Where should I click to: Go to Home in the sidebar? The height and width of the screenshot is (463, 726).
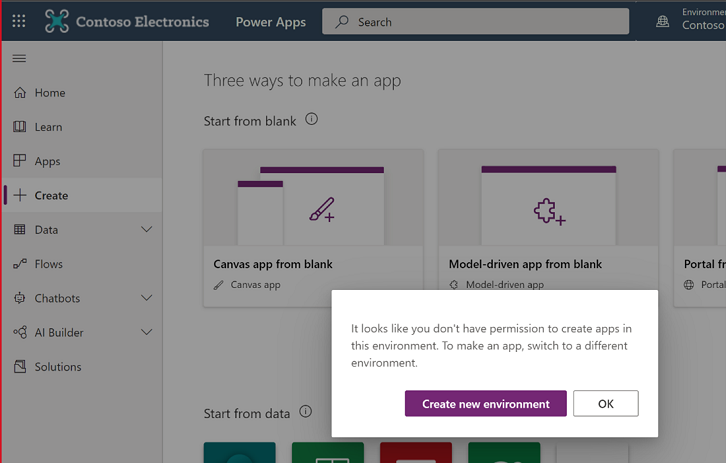(82, 93)
